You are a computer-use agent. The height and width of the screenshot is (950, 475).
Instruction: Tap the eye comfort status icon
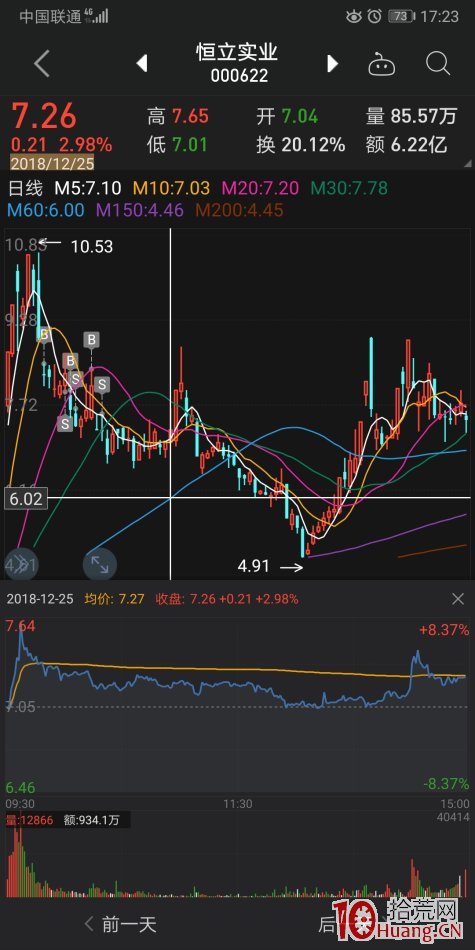pyautogui.click(x=354, y=16)
